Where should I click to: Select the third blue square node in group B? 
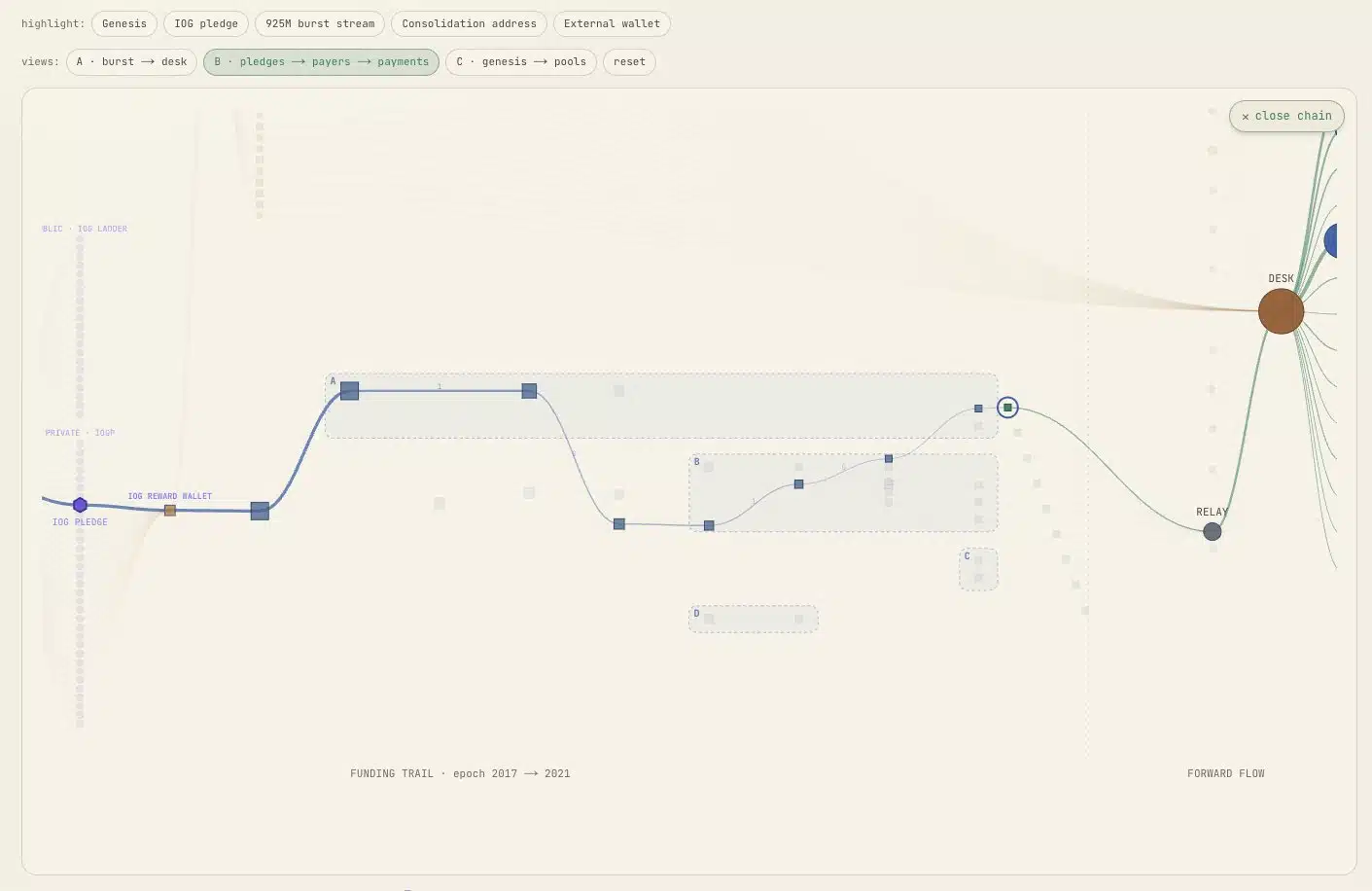pyautogui.click(x=888, y=458)
